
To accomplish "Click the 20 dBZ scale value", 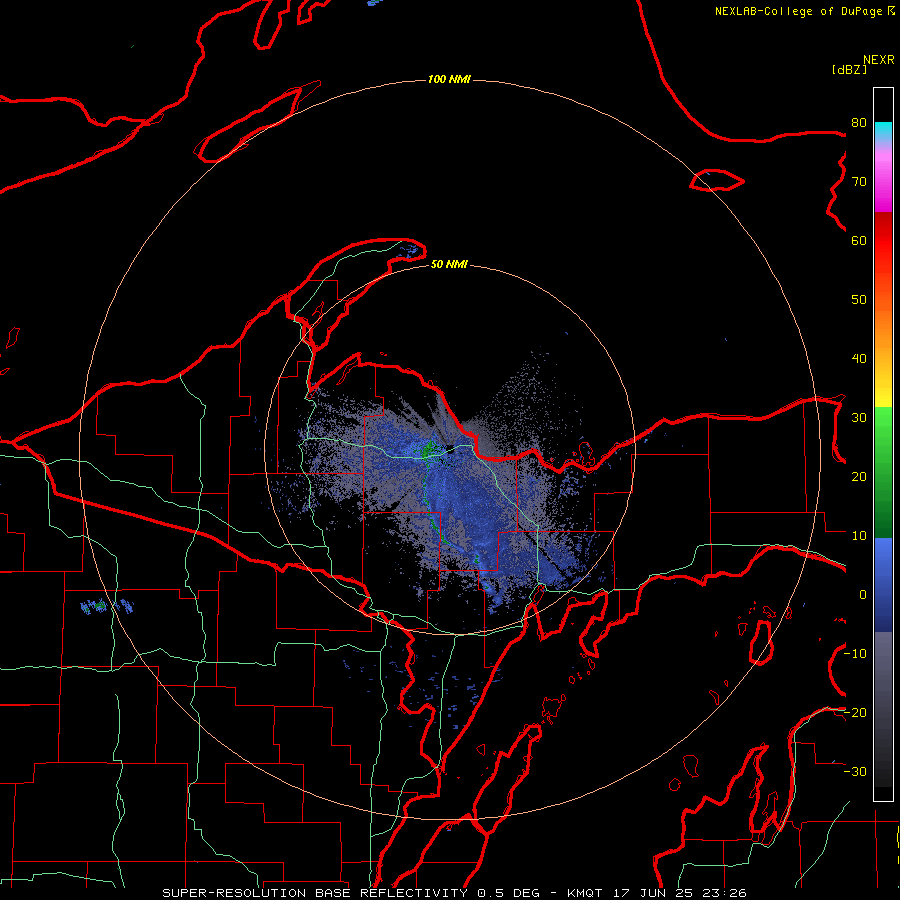I will coord(859,476).
